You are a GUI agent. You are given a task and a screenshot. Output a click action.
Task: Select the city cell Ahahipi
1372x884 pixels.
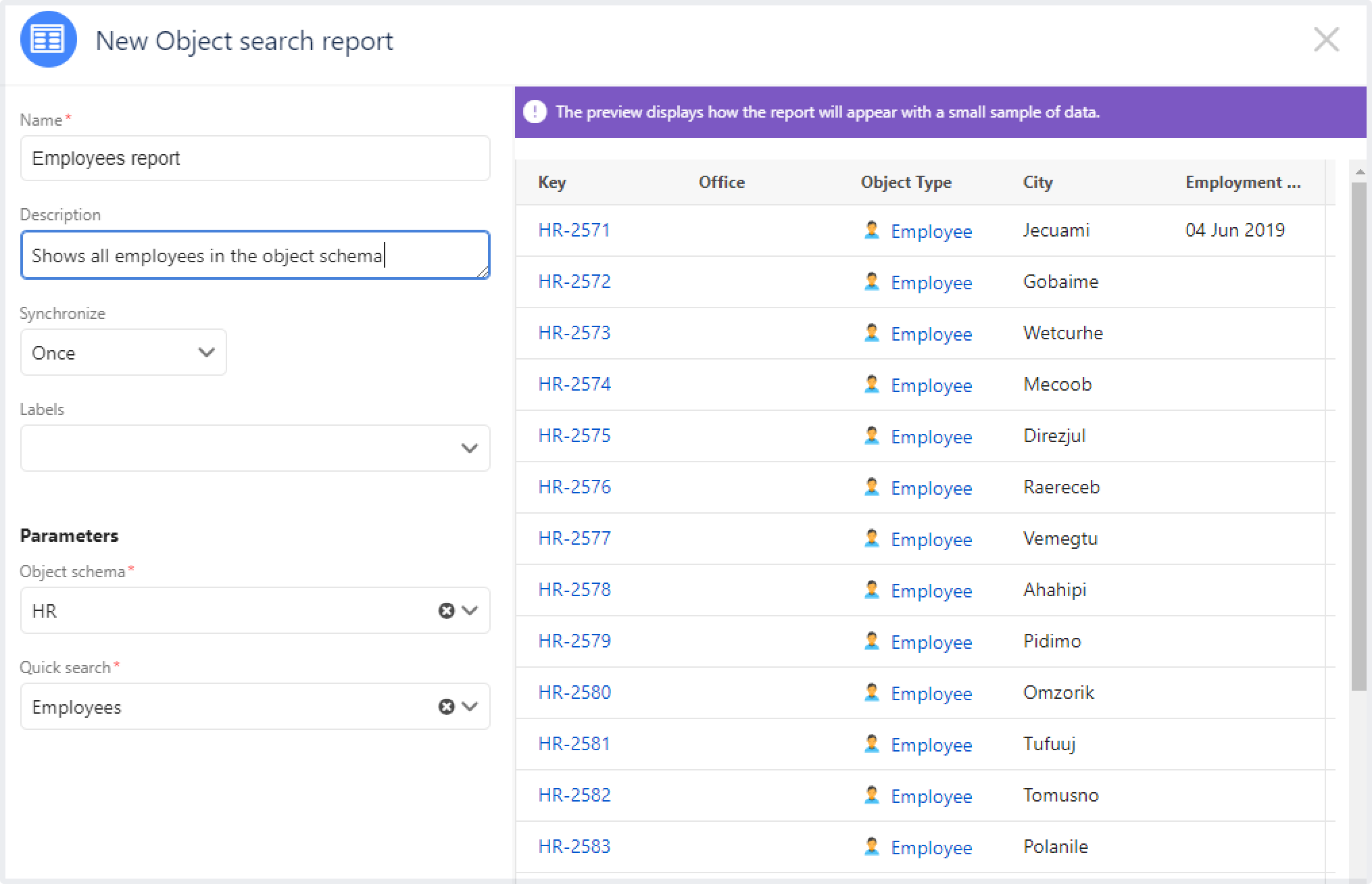[x=1055, y=590]
